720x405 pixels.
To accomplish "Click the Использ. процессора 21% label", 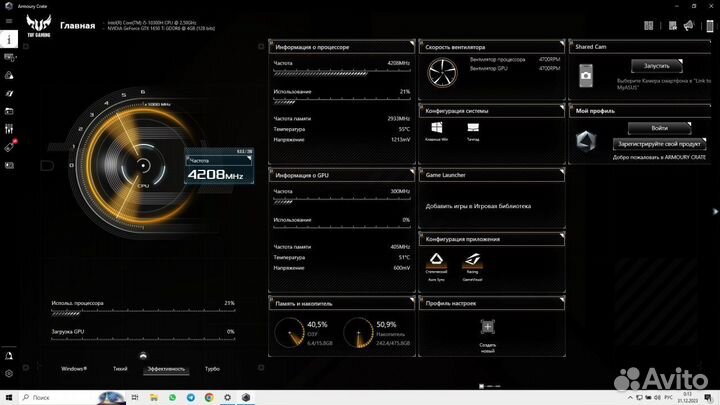I will [x=143, y=303].
